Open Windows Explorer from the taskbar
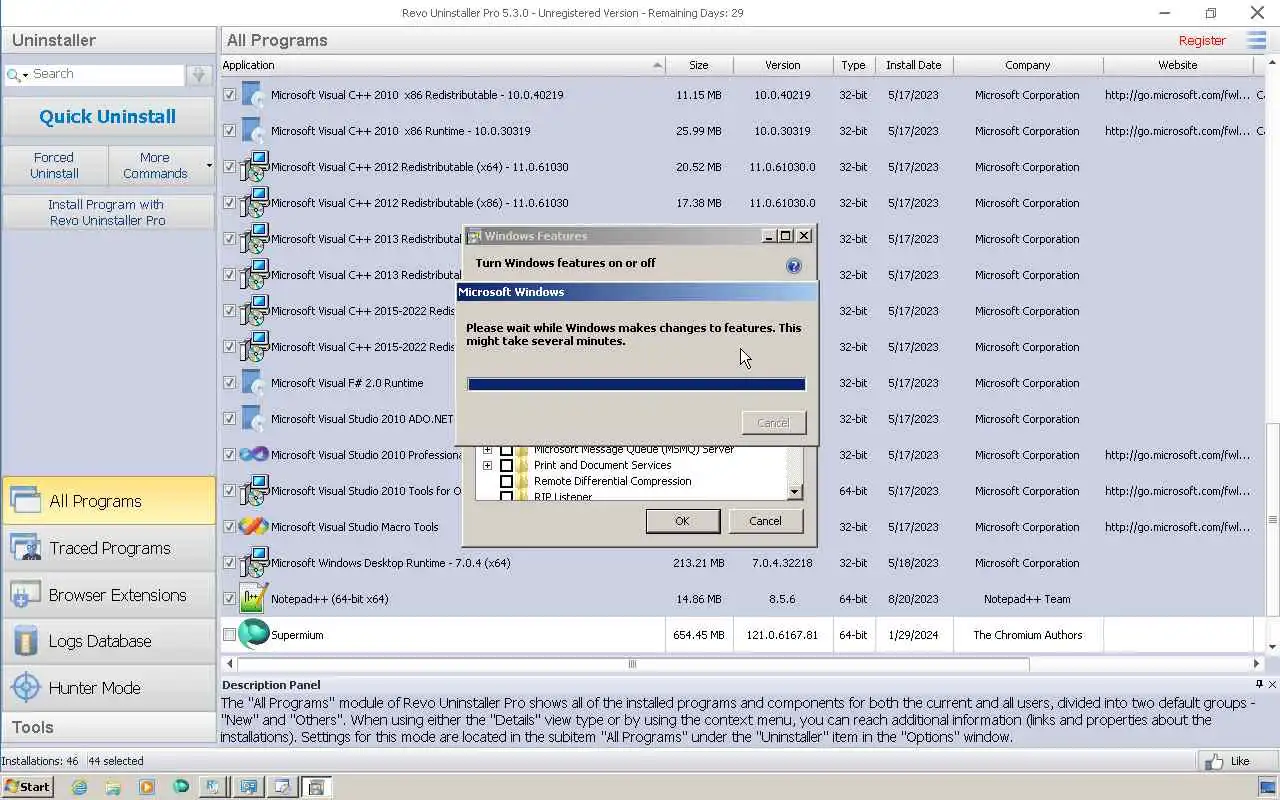This screenshot has width=1280, height=800. [x=113, y=787]
